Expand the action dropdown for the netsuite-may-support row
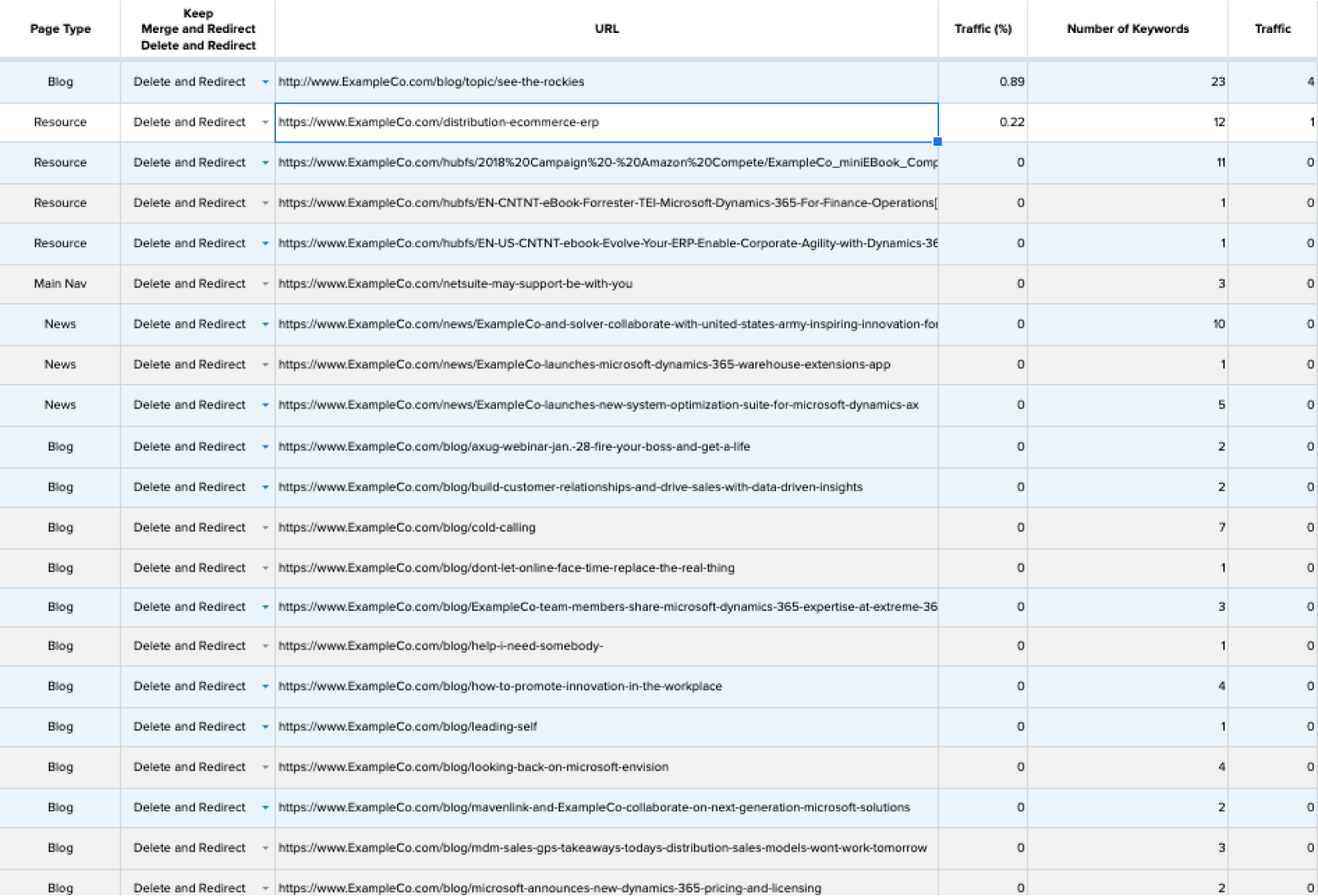The image size is (1318, 896). click(x=265, y=284)
